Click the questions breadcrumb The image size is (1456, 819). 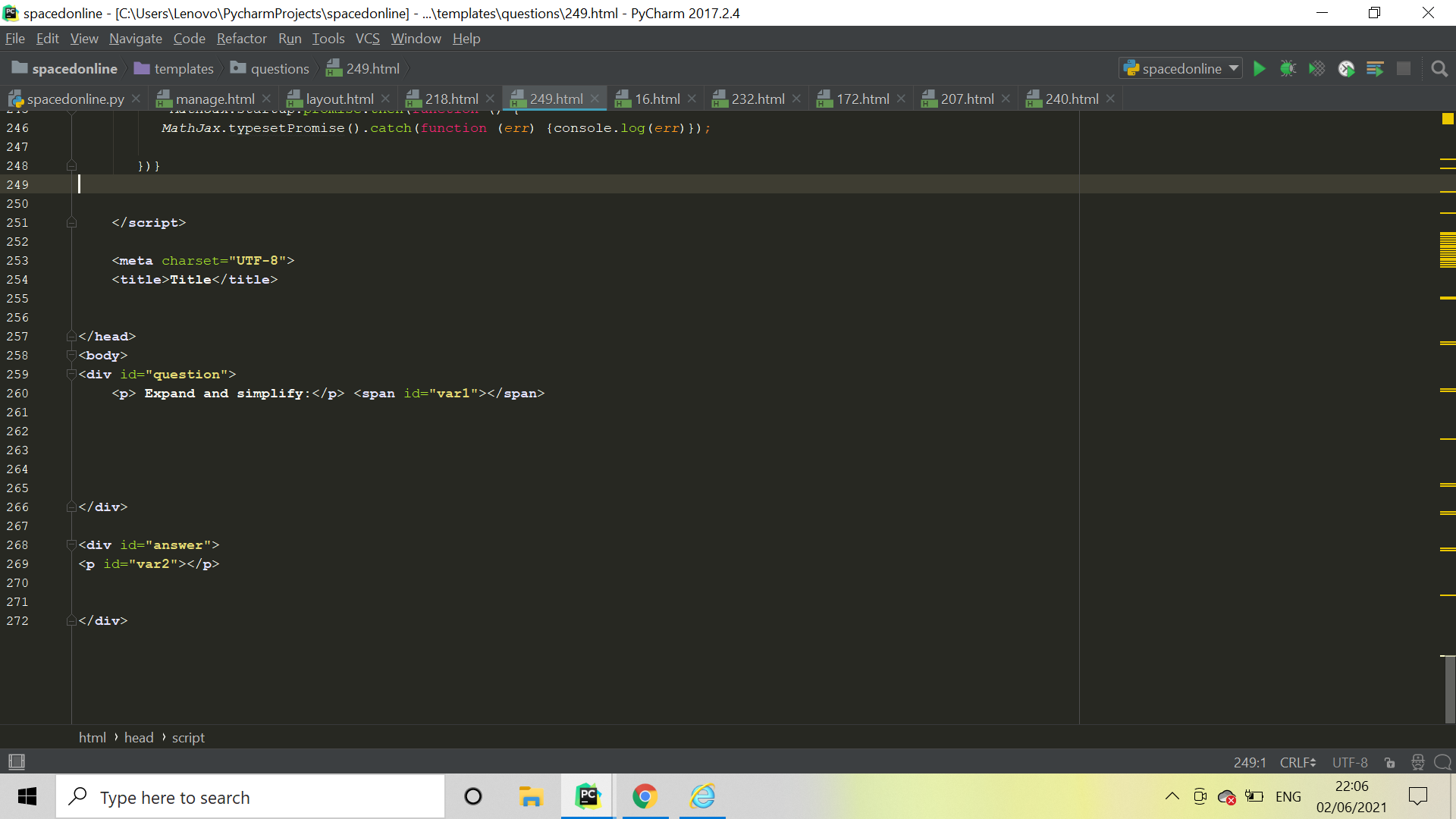(x=279, y=68)
